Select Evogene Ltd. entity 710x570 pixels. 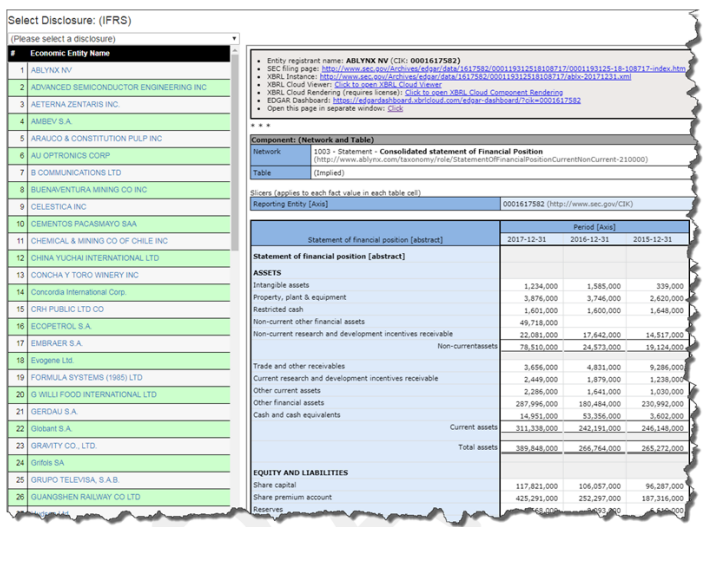pos(52,360)
